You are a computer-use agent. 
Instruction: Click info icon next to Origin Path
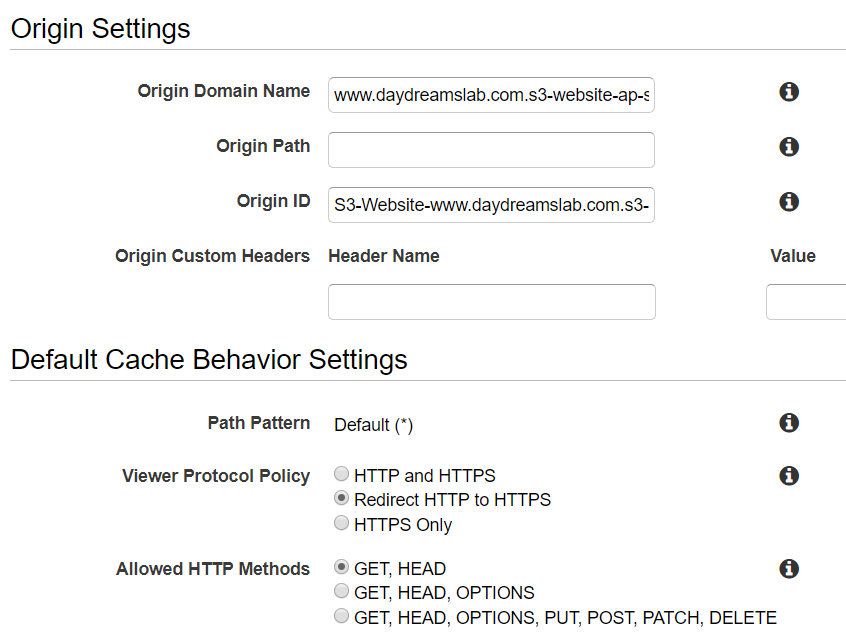pyautogui.click(x=789, y=147)
